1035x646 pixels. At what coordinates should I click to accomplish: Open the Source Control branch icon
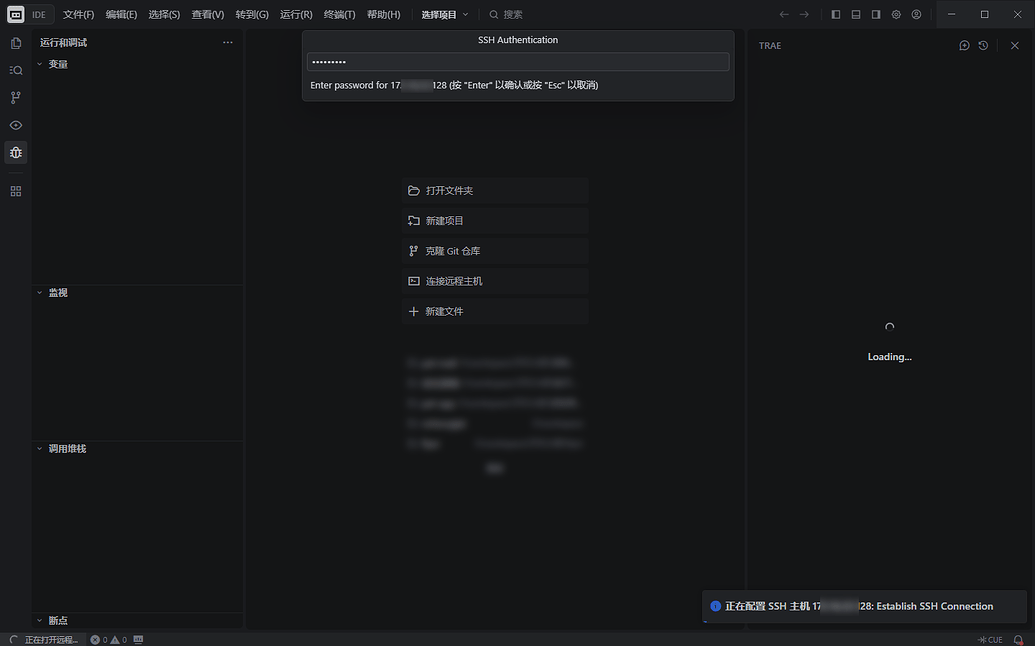[x=16, y=98]
